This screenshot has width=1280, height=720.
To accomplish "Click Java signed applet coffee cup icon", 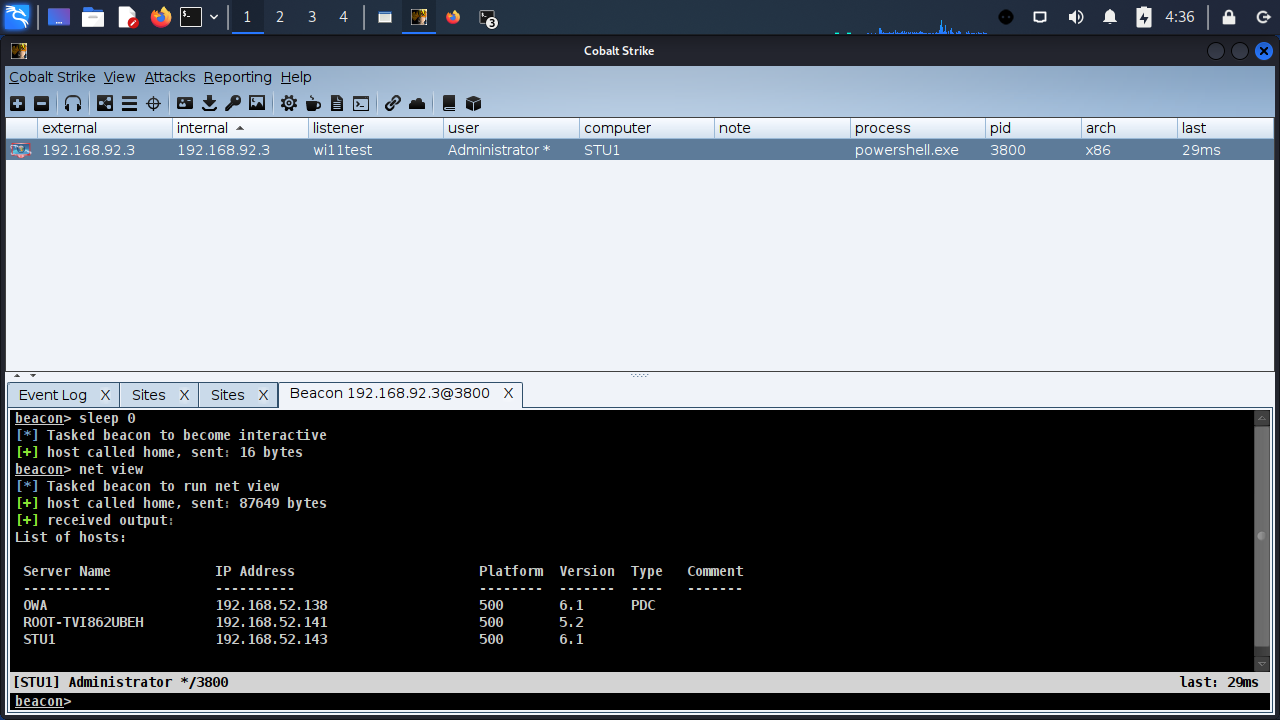I will point(313,103).
